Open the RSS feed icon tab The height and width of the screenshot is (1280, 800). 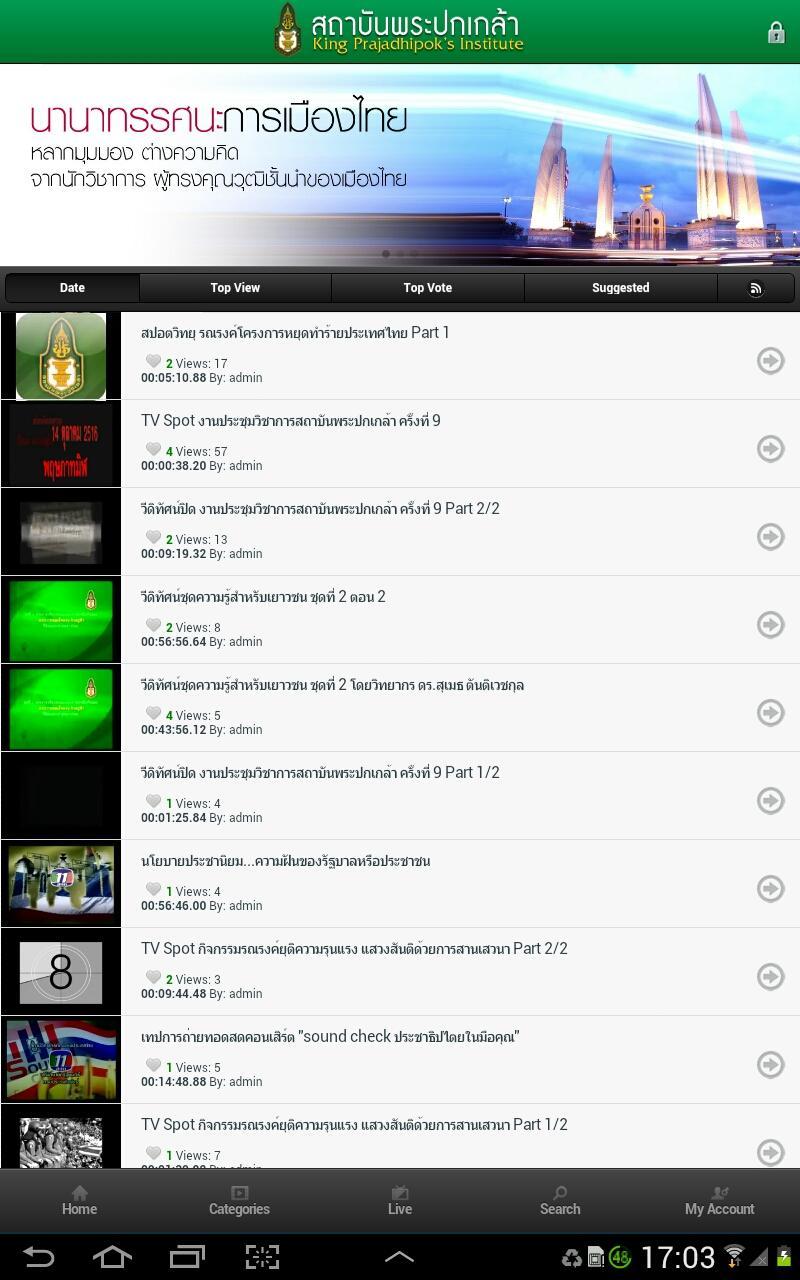(x=756, y=288)
